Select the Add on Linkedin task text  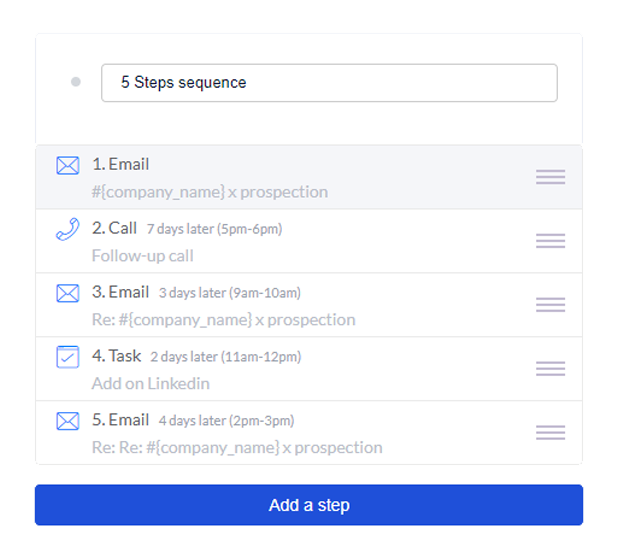click(x=150, y=384)
